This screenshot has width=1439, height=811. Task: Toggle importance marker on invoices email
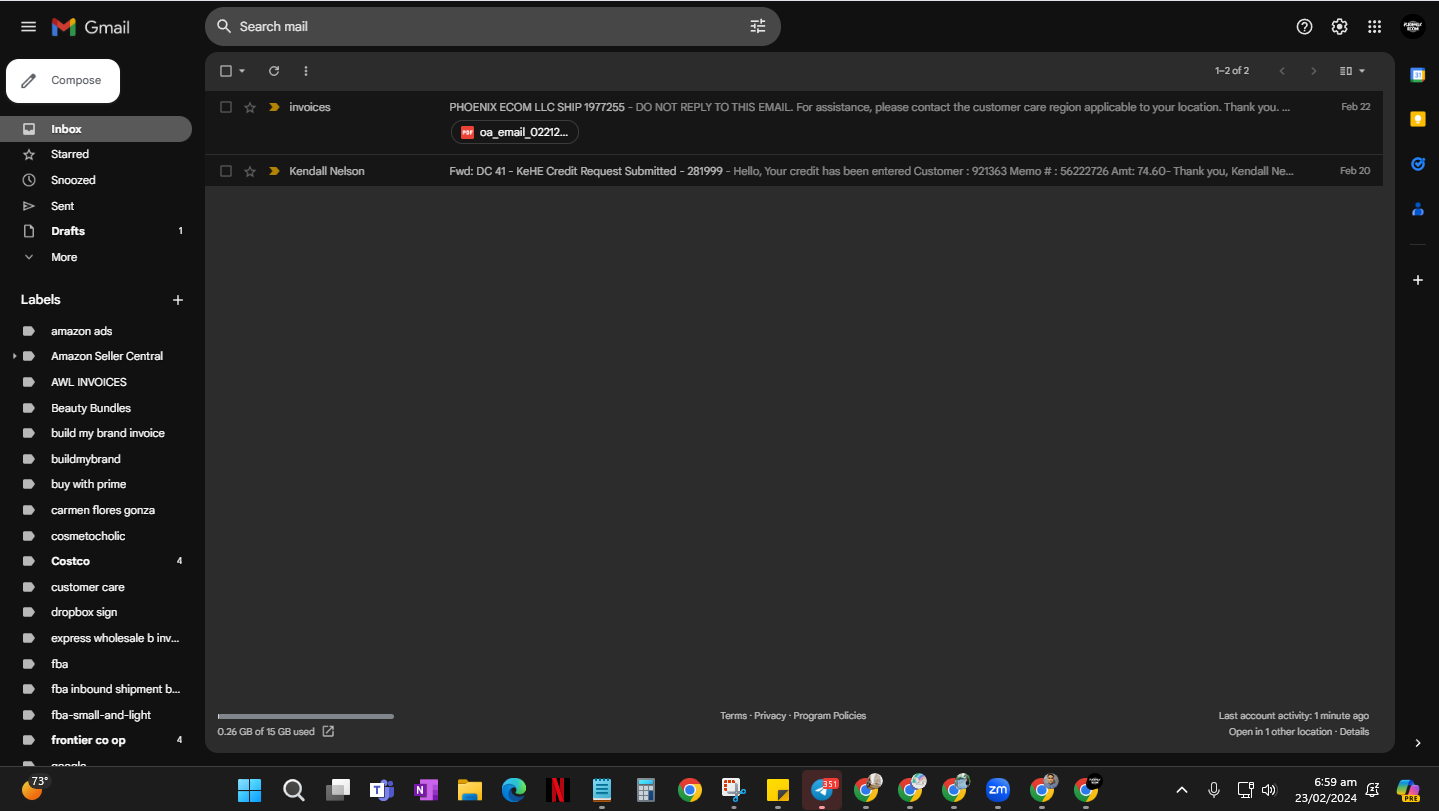point(274,107)
